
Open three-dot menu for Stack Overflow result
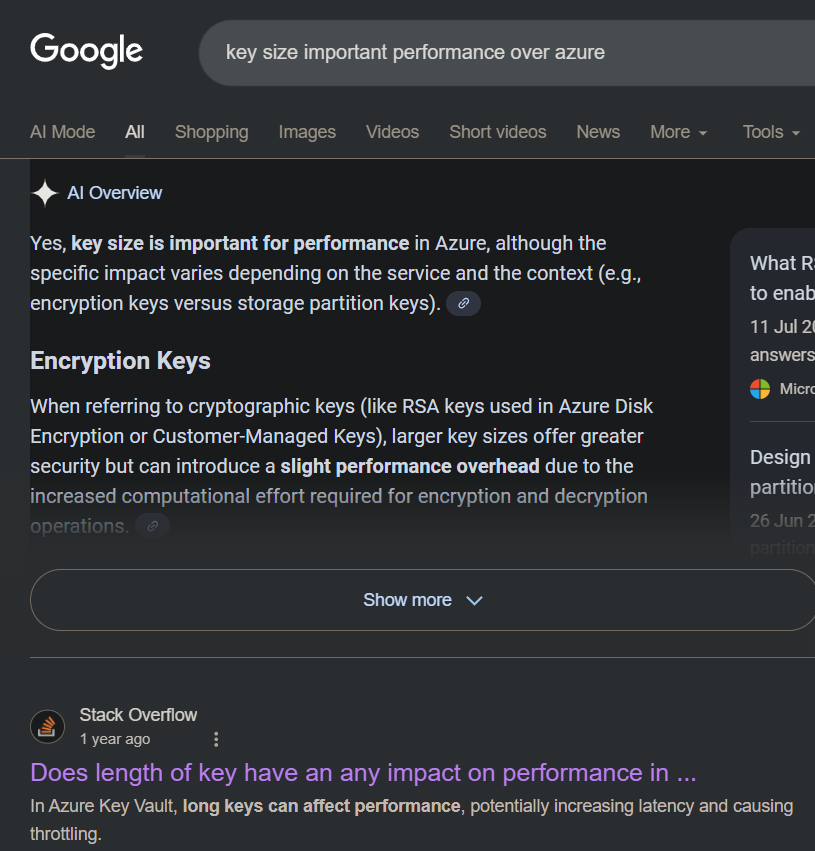pyautogui.click(x=216, y=740)
